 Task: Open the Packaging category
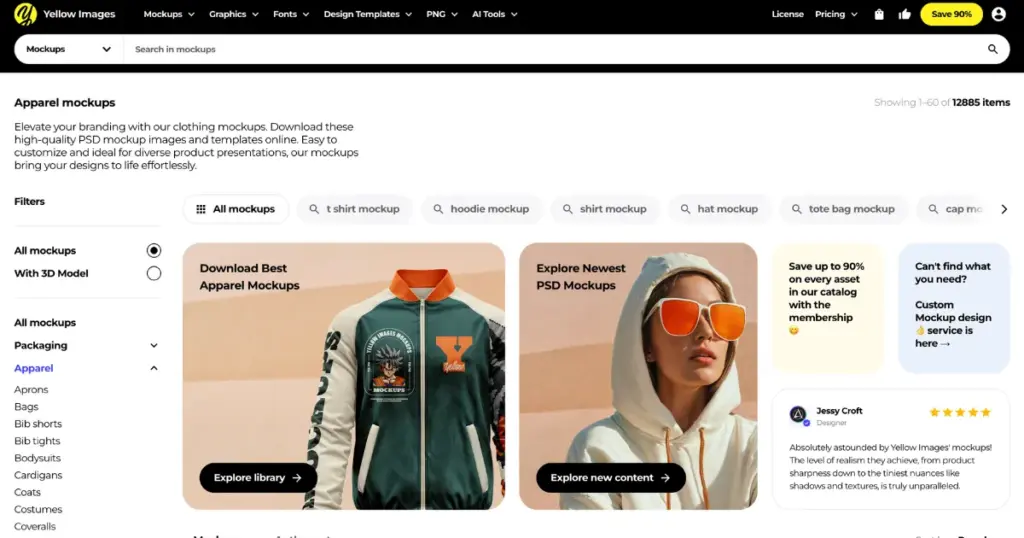coord(40,345)
